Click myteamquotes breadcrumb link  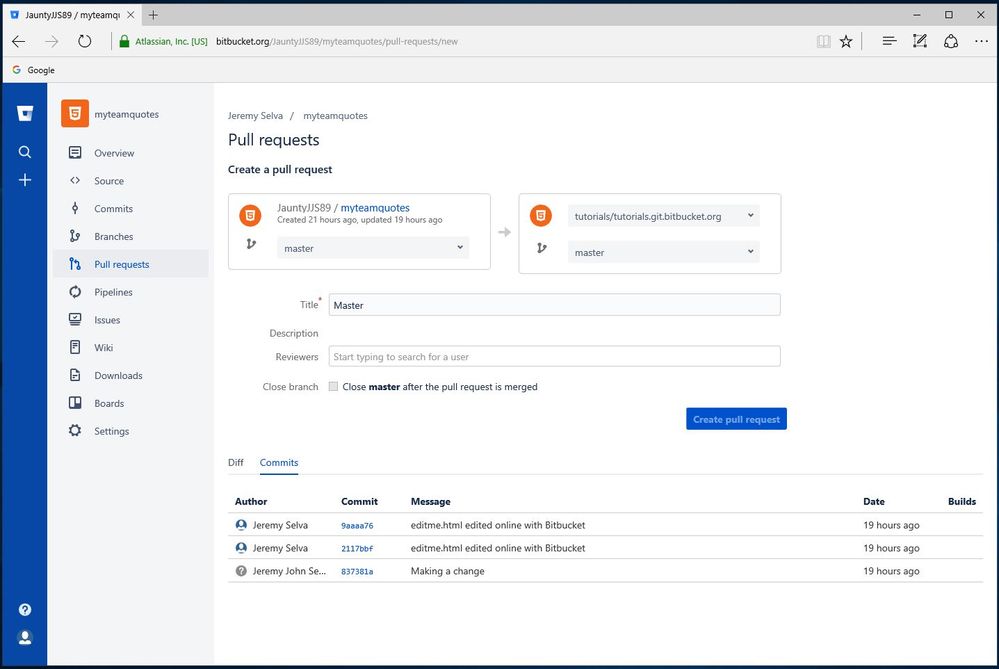tap(335, 115)
